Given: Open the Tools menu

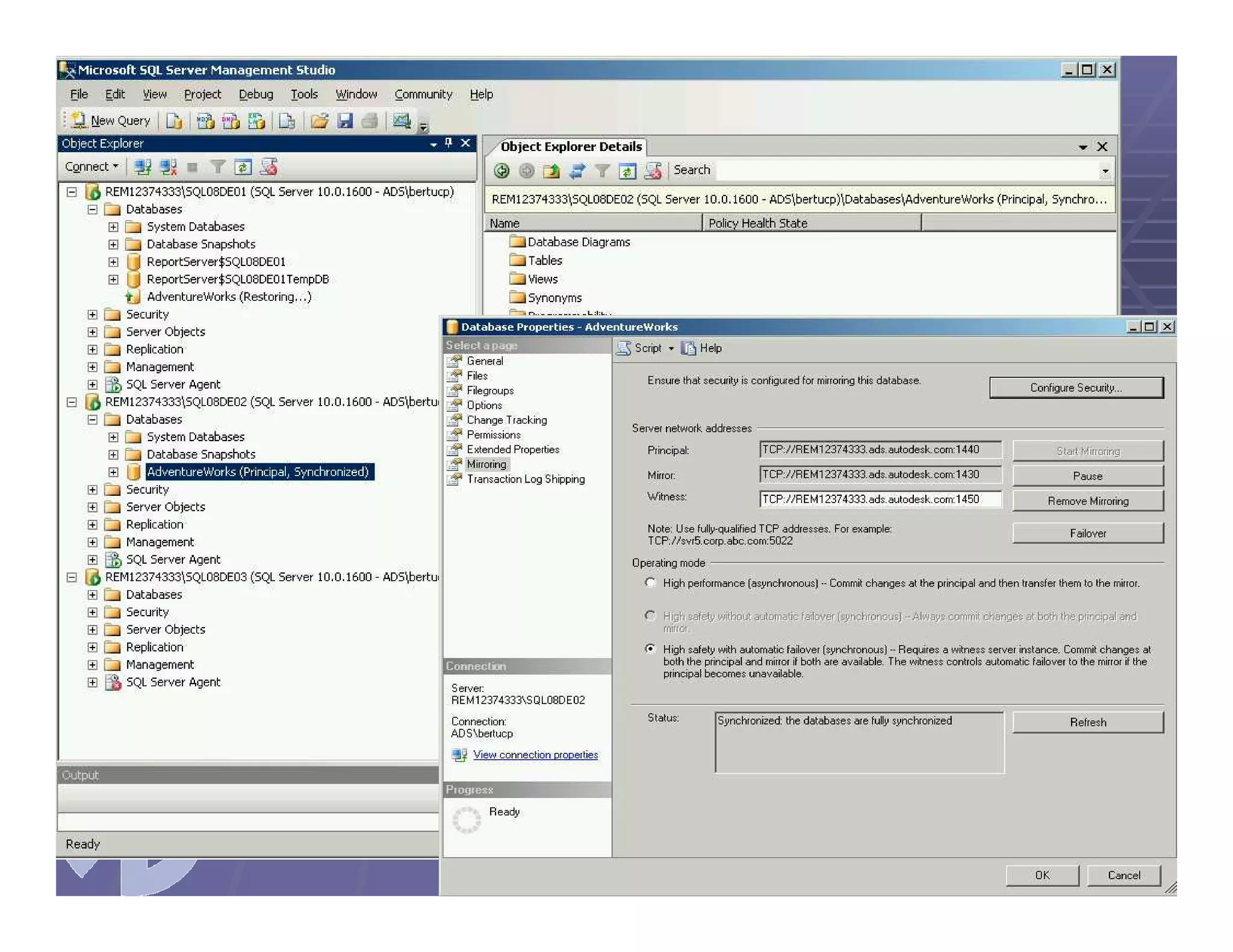Looking at the screenshot, I should point(304,94).
